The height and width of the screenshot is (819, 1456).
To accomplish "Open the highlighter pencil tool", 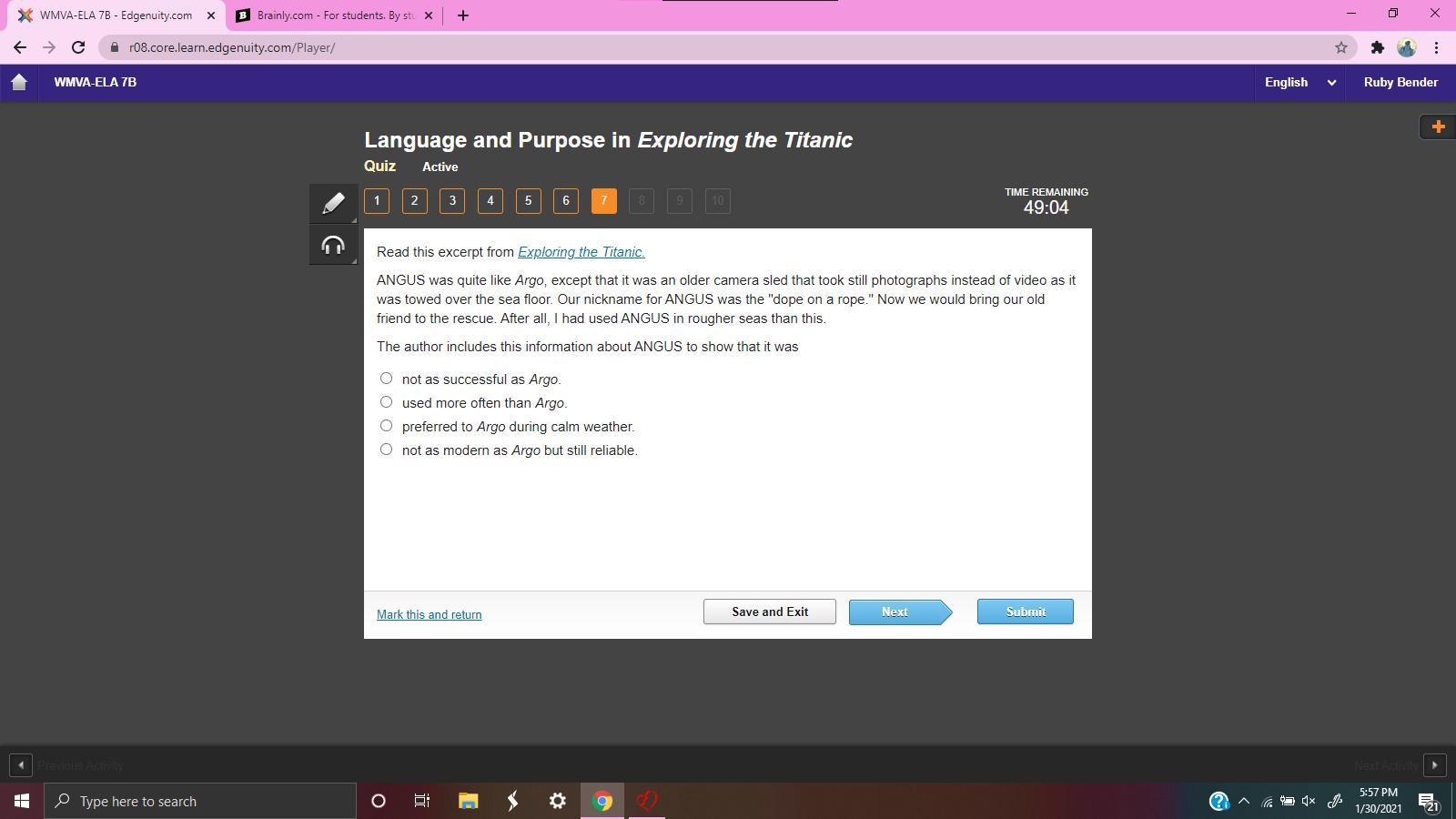I will (333, 203).
